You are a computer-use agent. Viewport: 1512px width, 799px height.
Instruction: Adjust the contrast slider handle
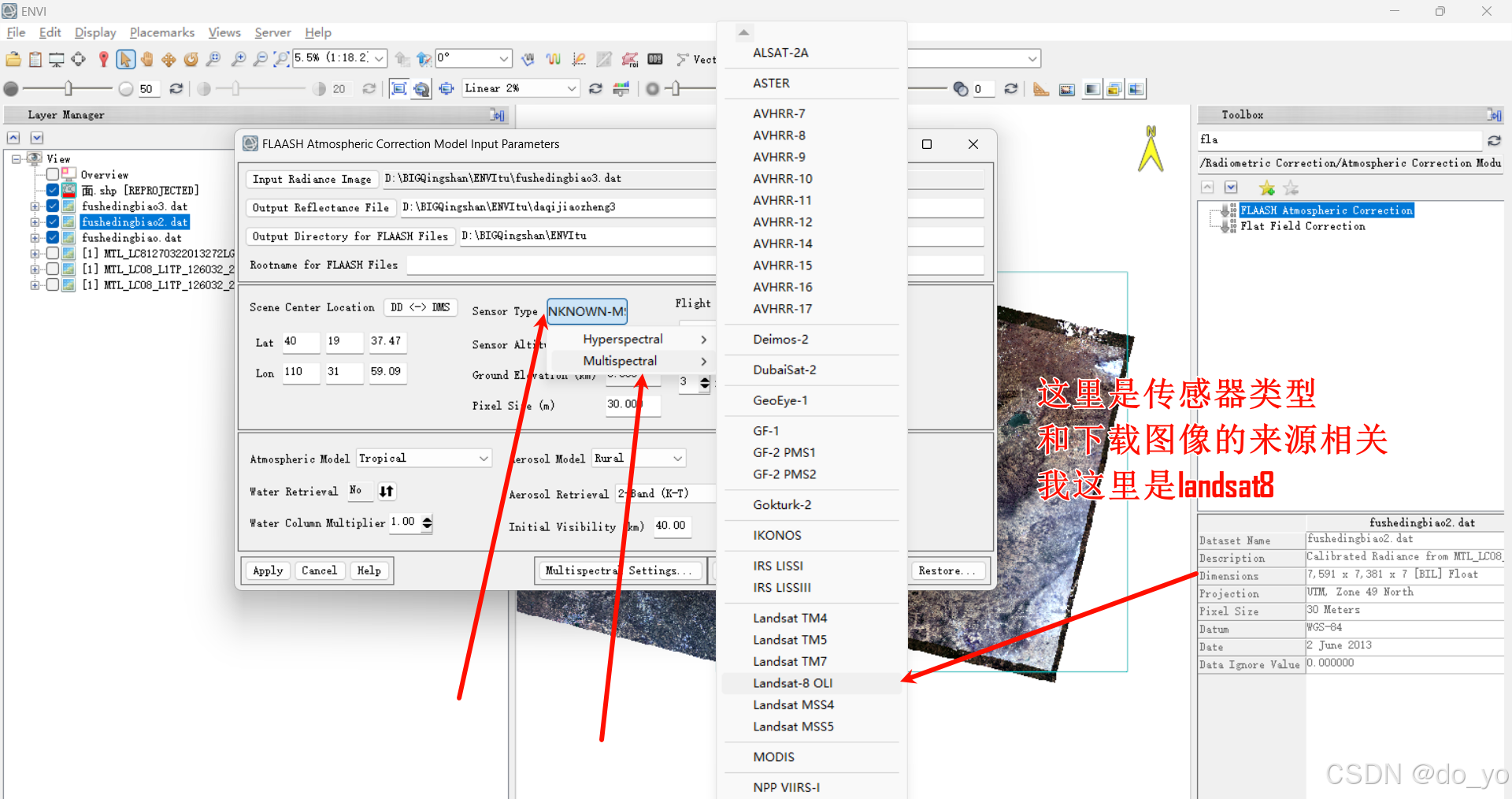(235, 88)
